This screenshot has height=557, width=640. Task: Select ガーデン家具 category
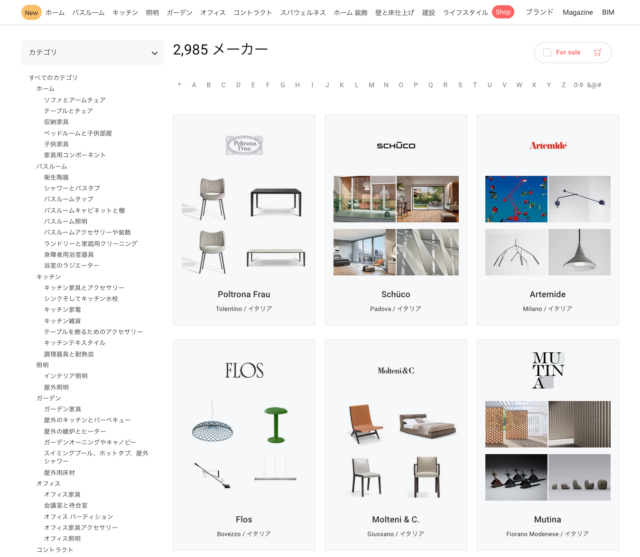[62, 409]
